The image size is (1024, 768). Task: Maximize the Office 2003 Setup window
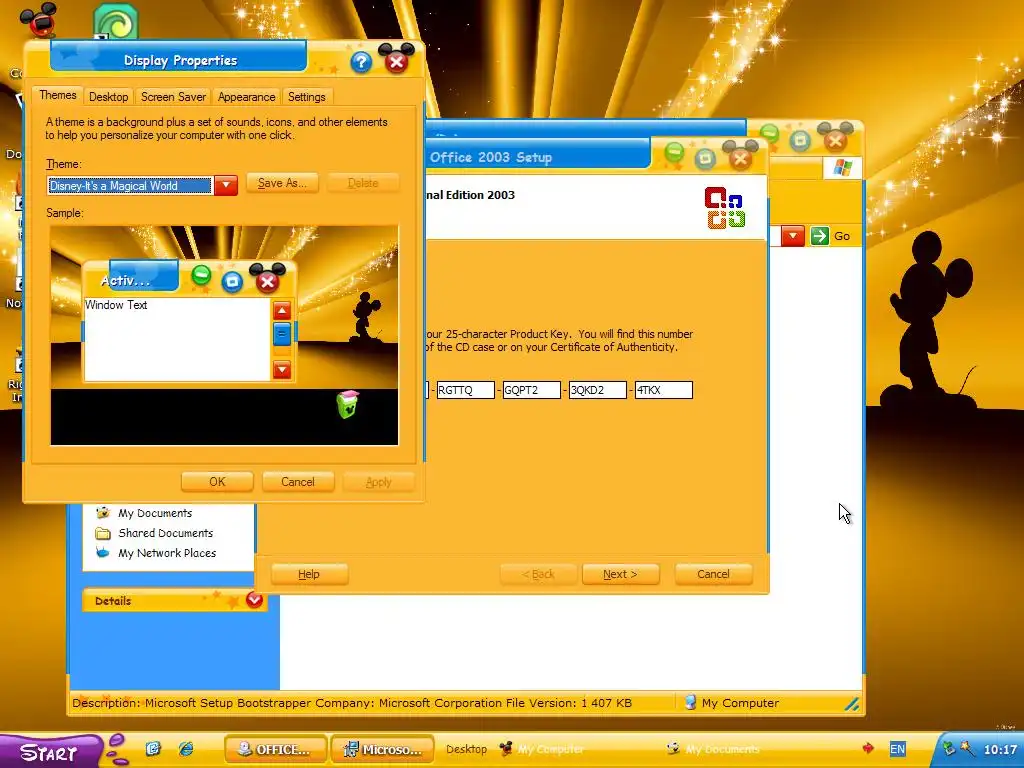705,159
